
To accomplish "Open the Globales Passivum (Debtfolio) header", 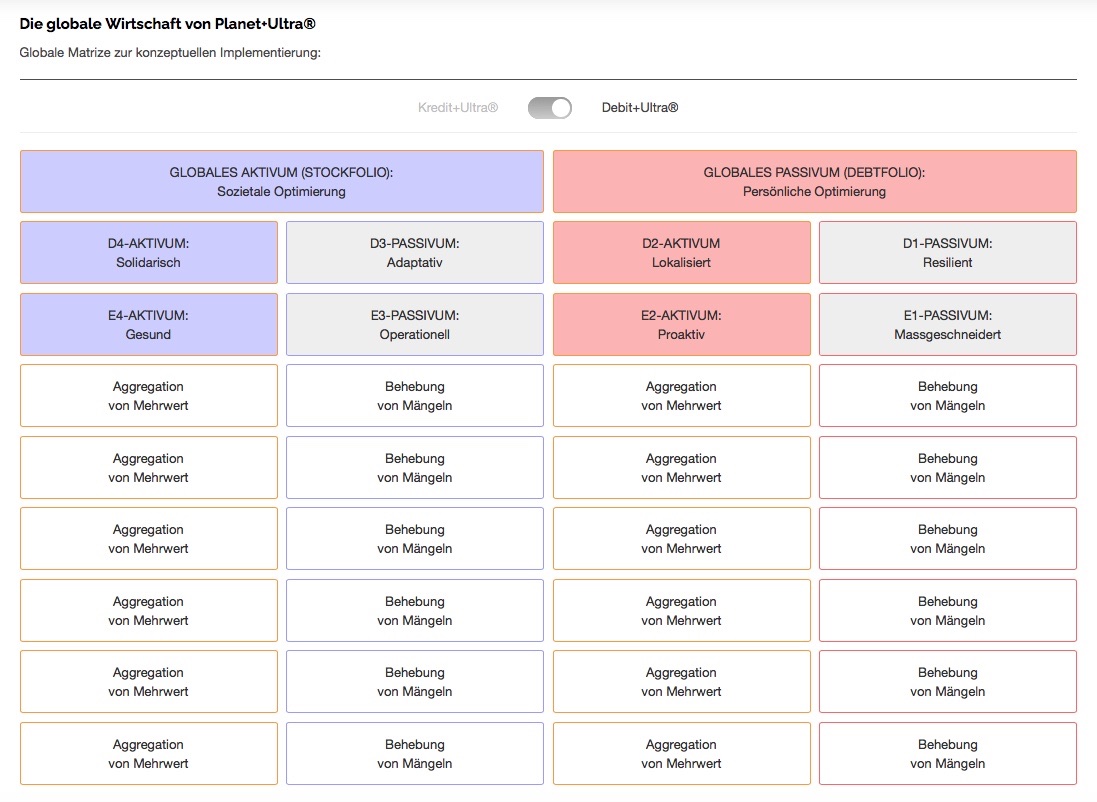I will (x=815, y=182).
